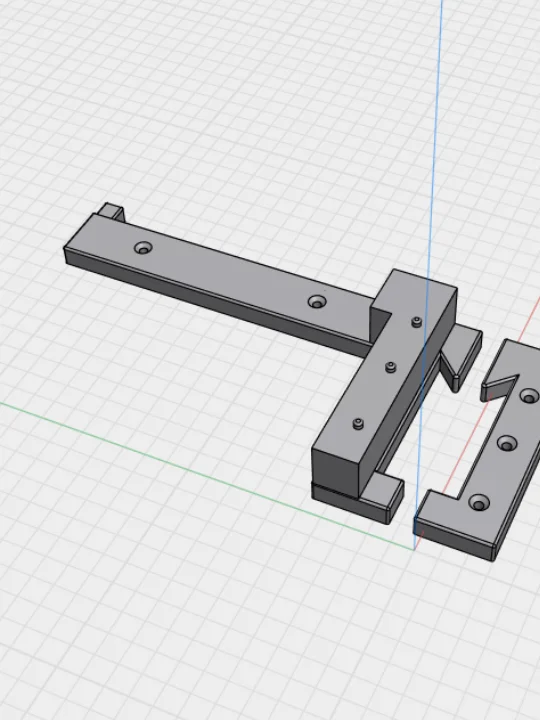The width and height of the screenshot is (540, 720).
Task: Click the small tab at the long arm's tip
Action: pyautogui.click(x=111, y=212)
